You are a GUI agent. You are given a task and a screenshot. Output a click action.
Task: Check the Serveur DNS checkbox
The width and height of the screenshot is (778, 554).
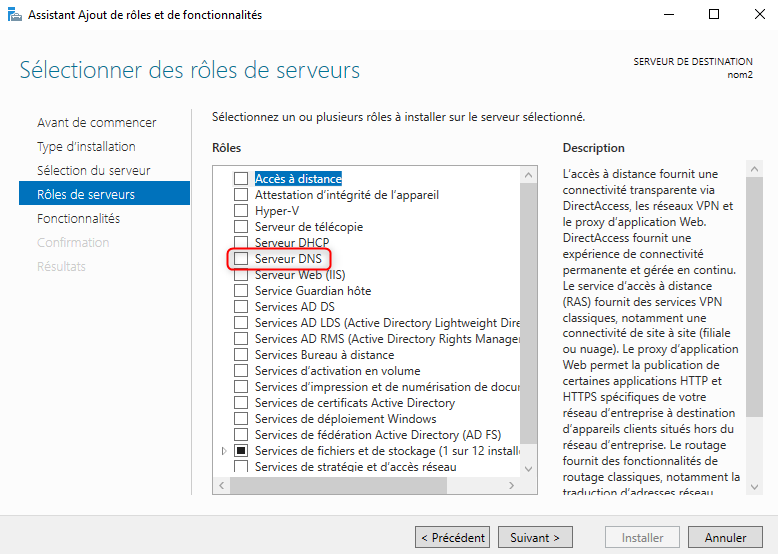(x=241, y=258)
